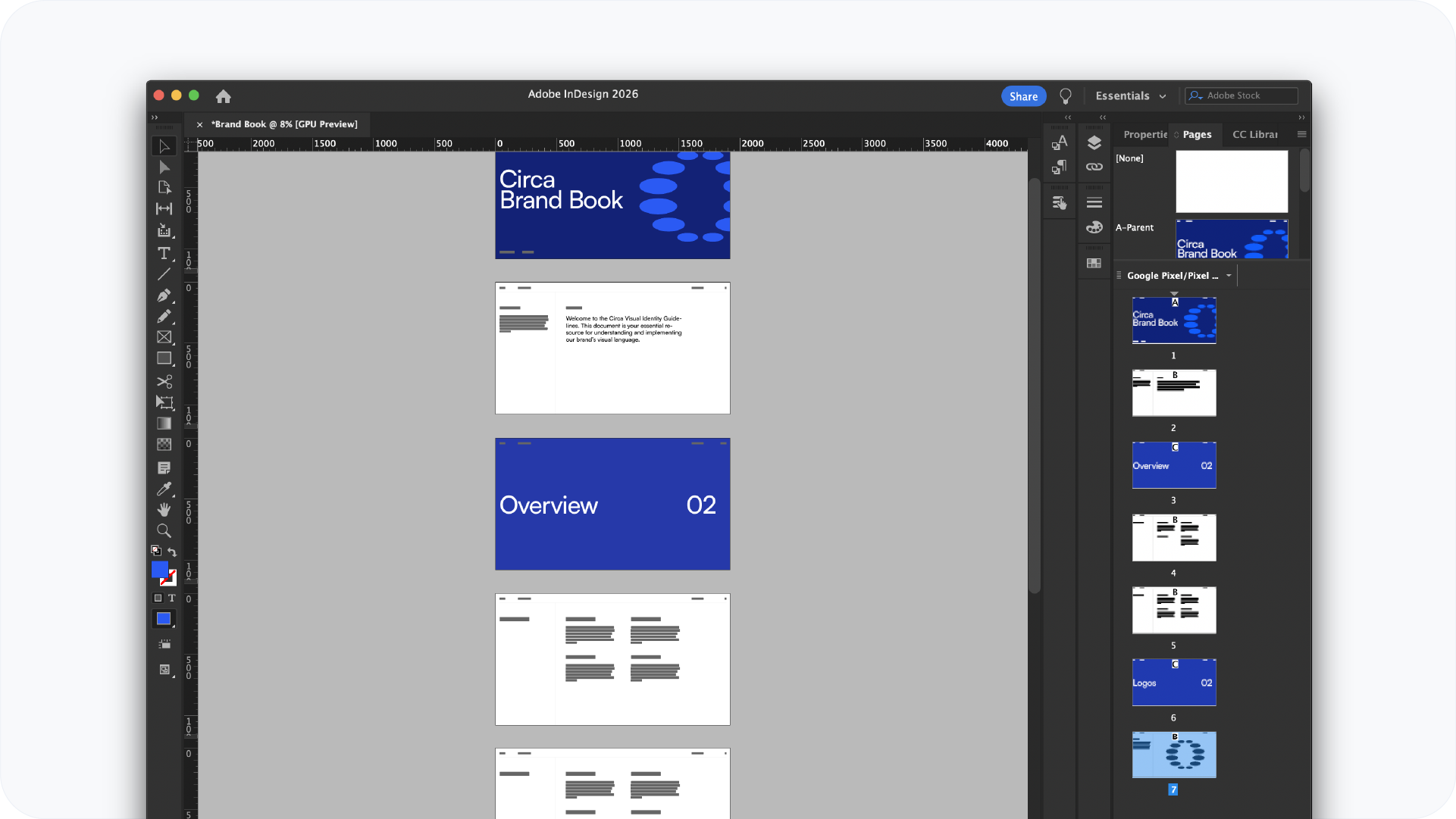Select the Brand Book document tab

coord(284,124)
